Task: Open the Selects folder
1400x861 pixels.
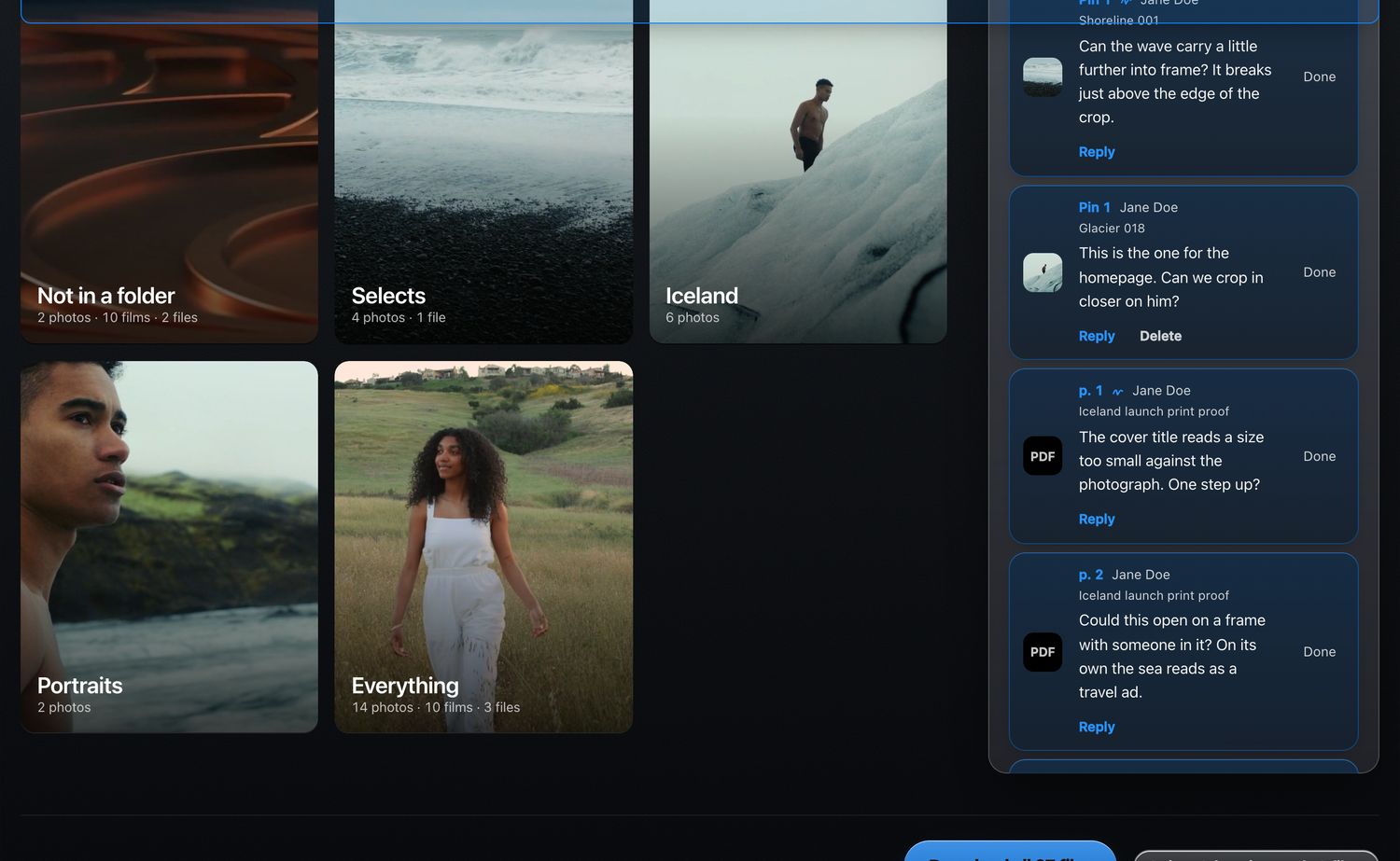Action: tap(483, 172)
